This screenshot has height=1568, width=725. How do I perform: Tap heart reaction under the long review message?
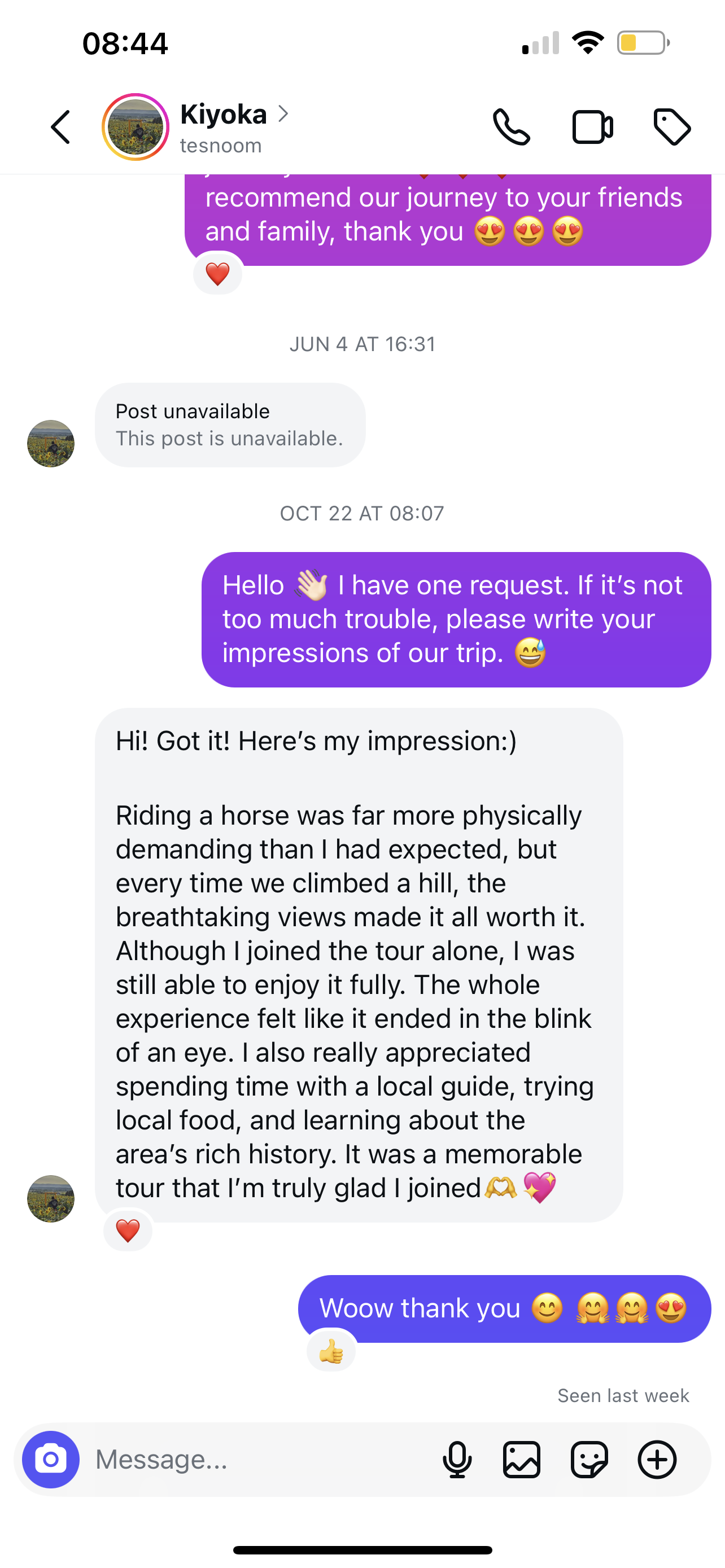128,1231
